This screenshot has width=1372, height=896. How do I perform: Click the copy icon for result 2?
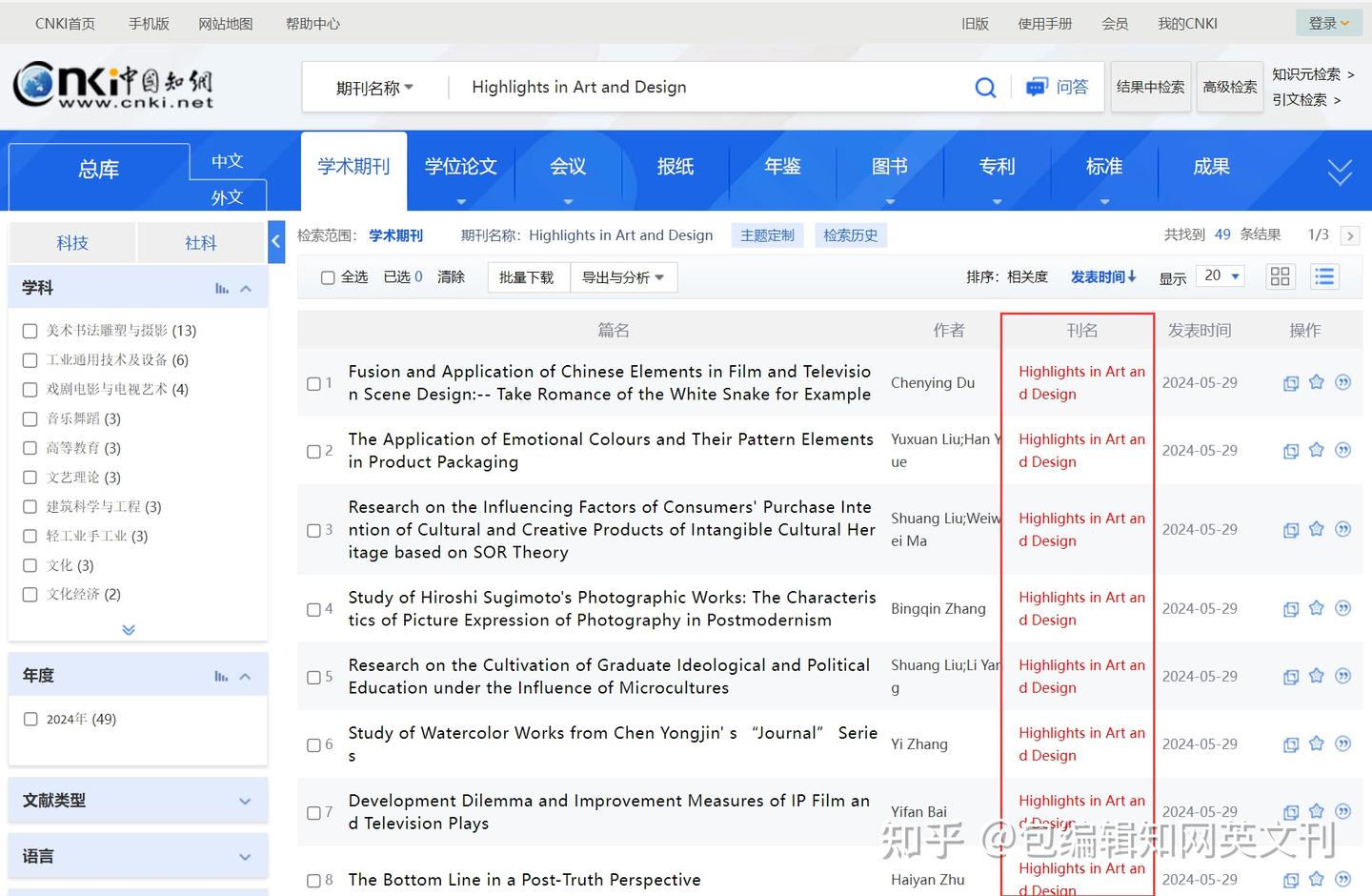pyautogui.click(x=1291, y=451)
